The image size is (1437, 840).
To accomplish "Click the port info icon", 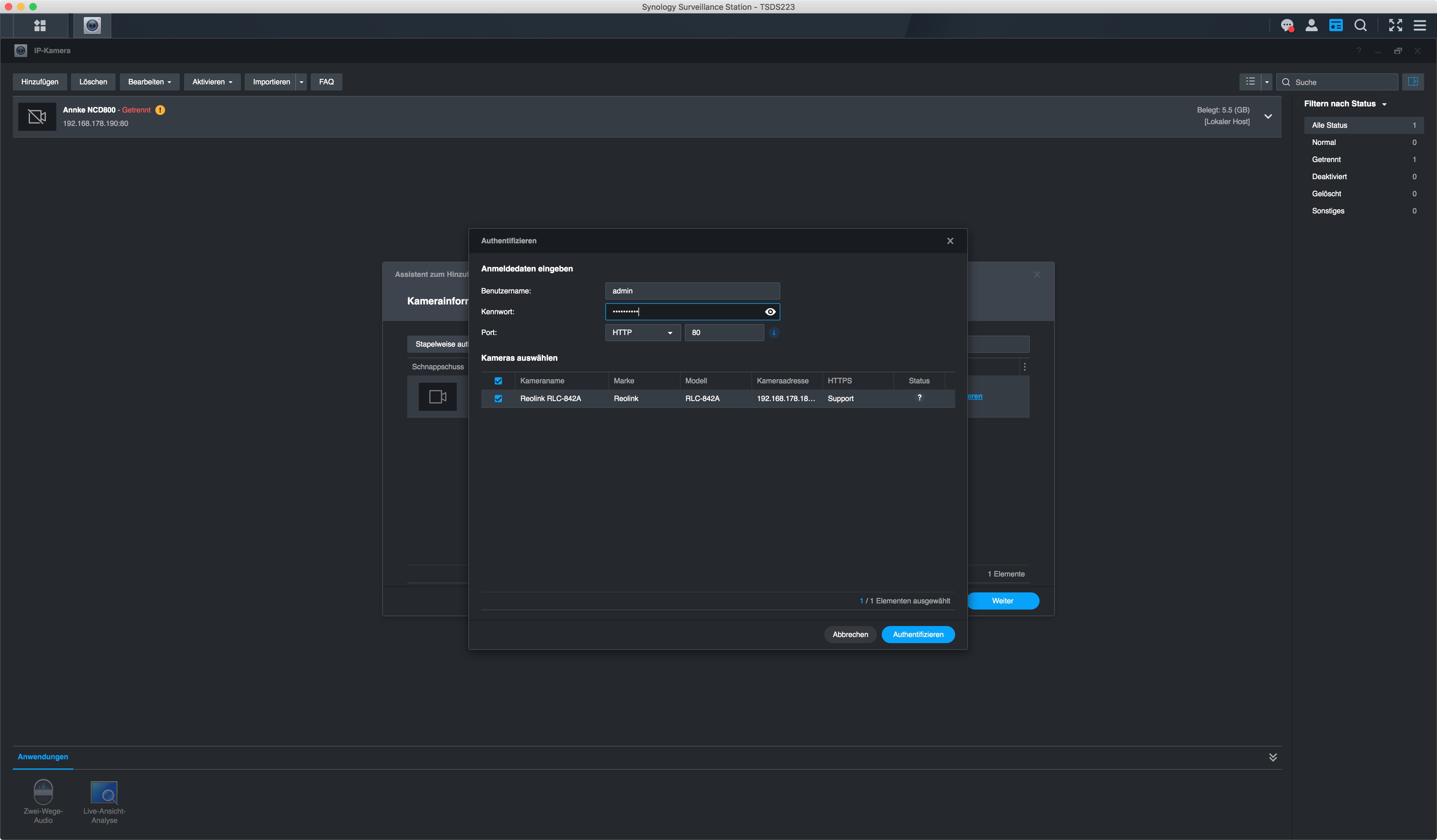I will pos(773,333).
